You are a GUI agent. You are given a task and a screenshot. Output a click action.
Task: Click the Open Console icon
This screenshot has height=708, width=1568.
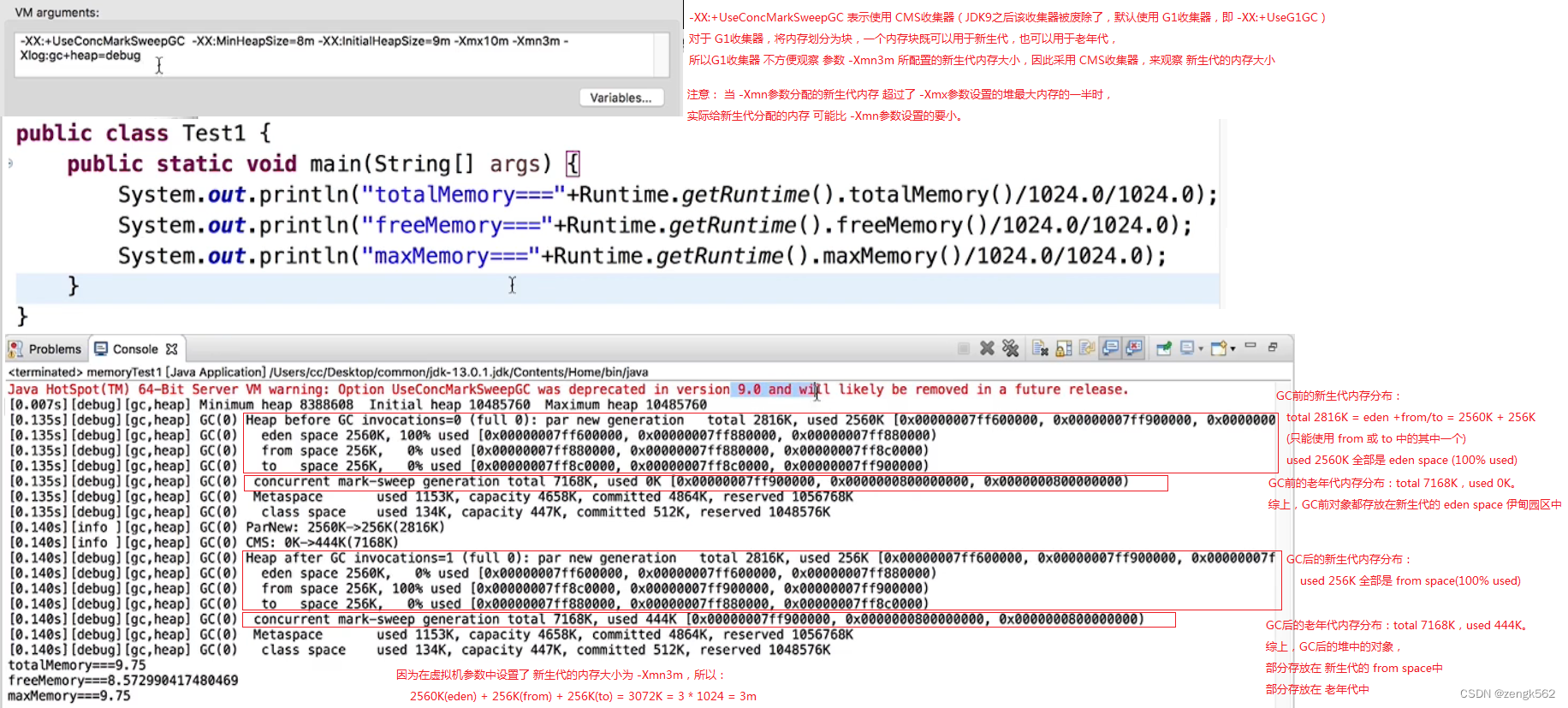1219,348
